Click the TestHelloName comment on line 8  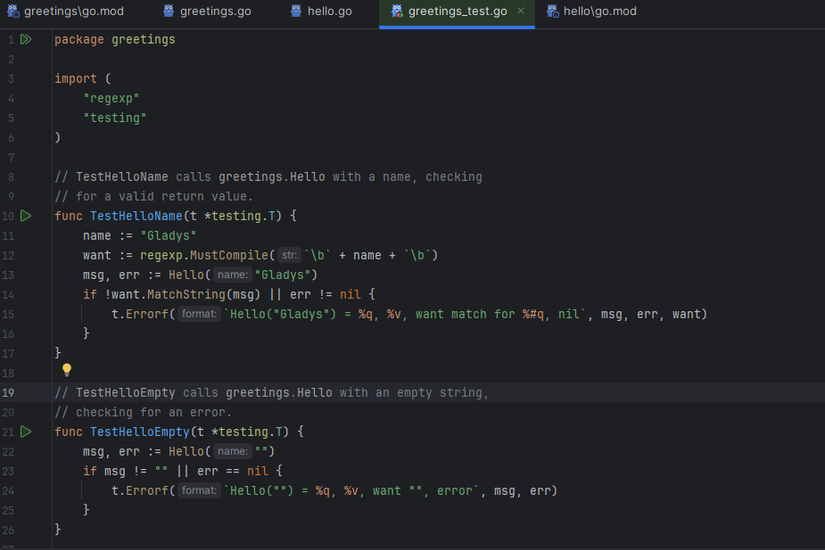coord(268,177)
